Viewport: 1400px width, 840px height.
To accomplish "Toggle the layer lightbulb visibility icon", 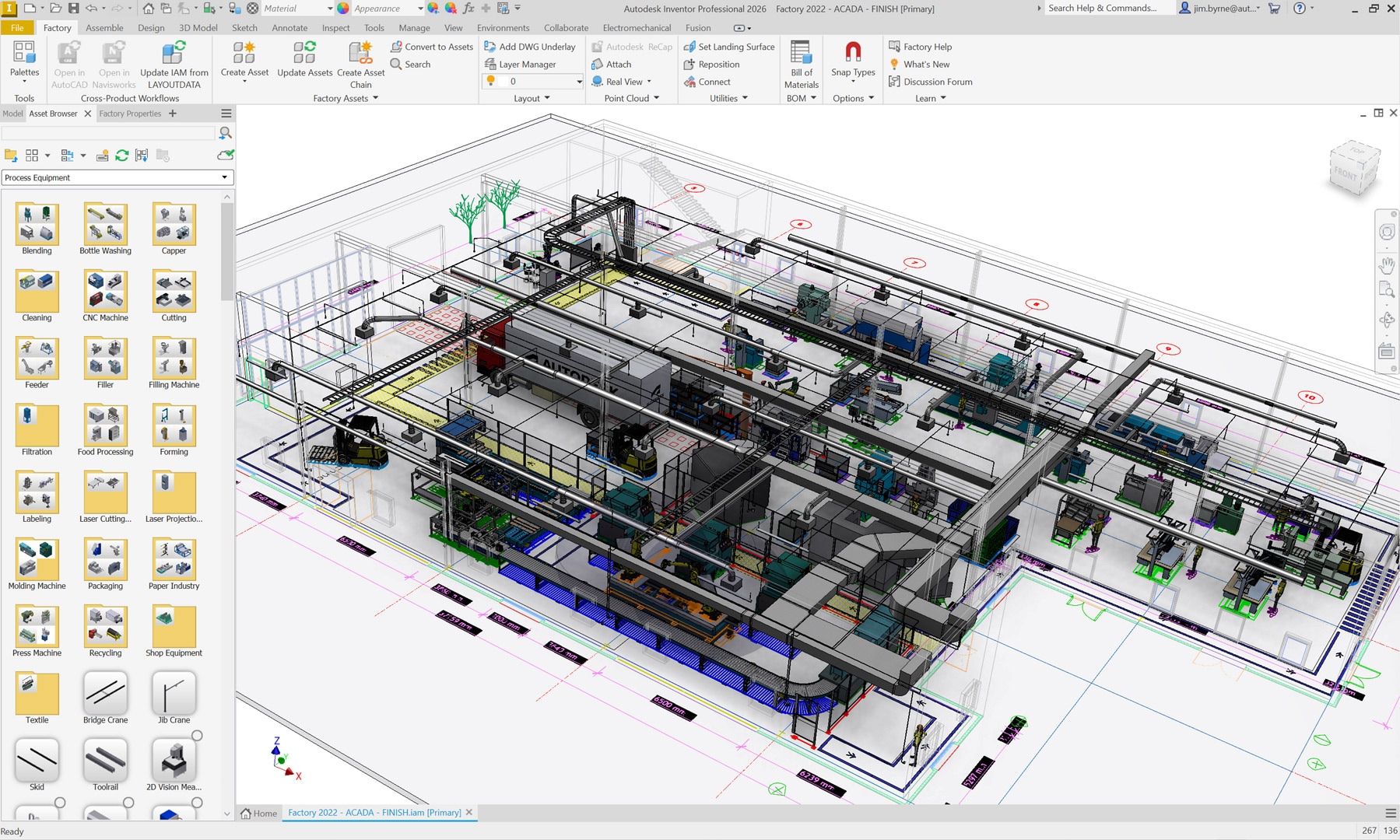I will pos(491,81).
